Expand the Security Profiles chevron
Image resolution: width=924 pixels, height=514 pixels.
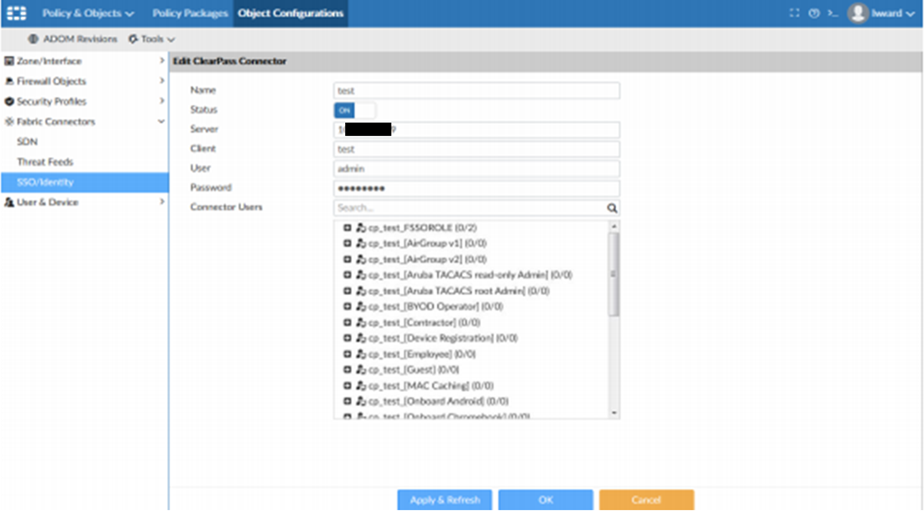pos(161,101)
